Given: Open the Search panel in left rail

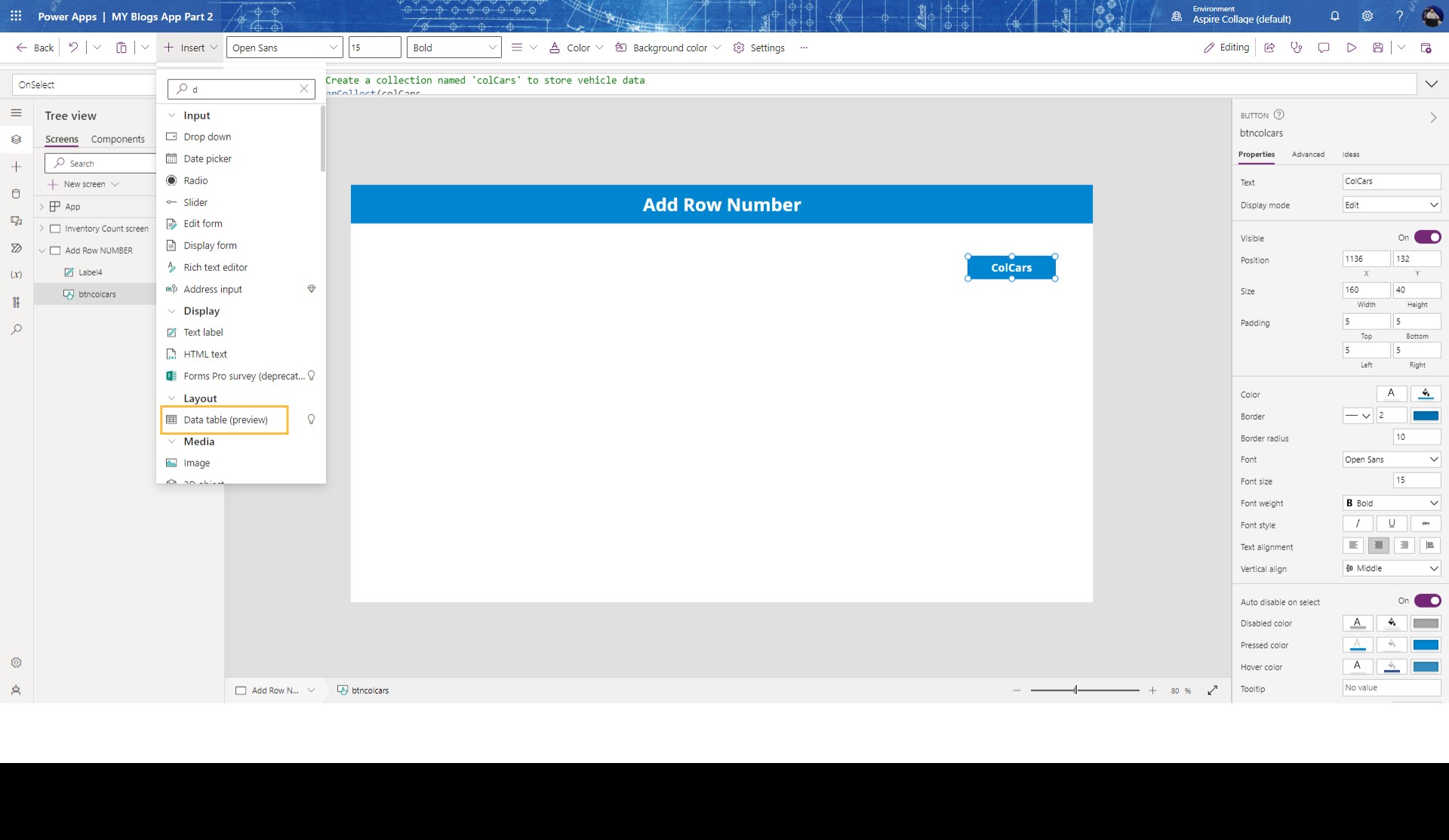Looking at the screenshot, I should point(16,329).
